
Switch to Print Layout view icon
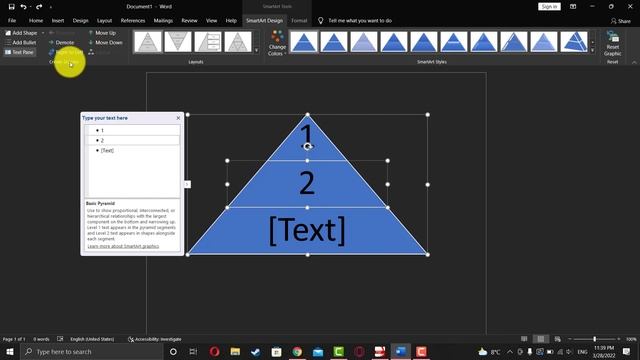(541, 339)
